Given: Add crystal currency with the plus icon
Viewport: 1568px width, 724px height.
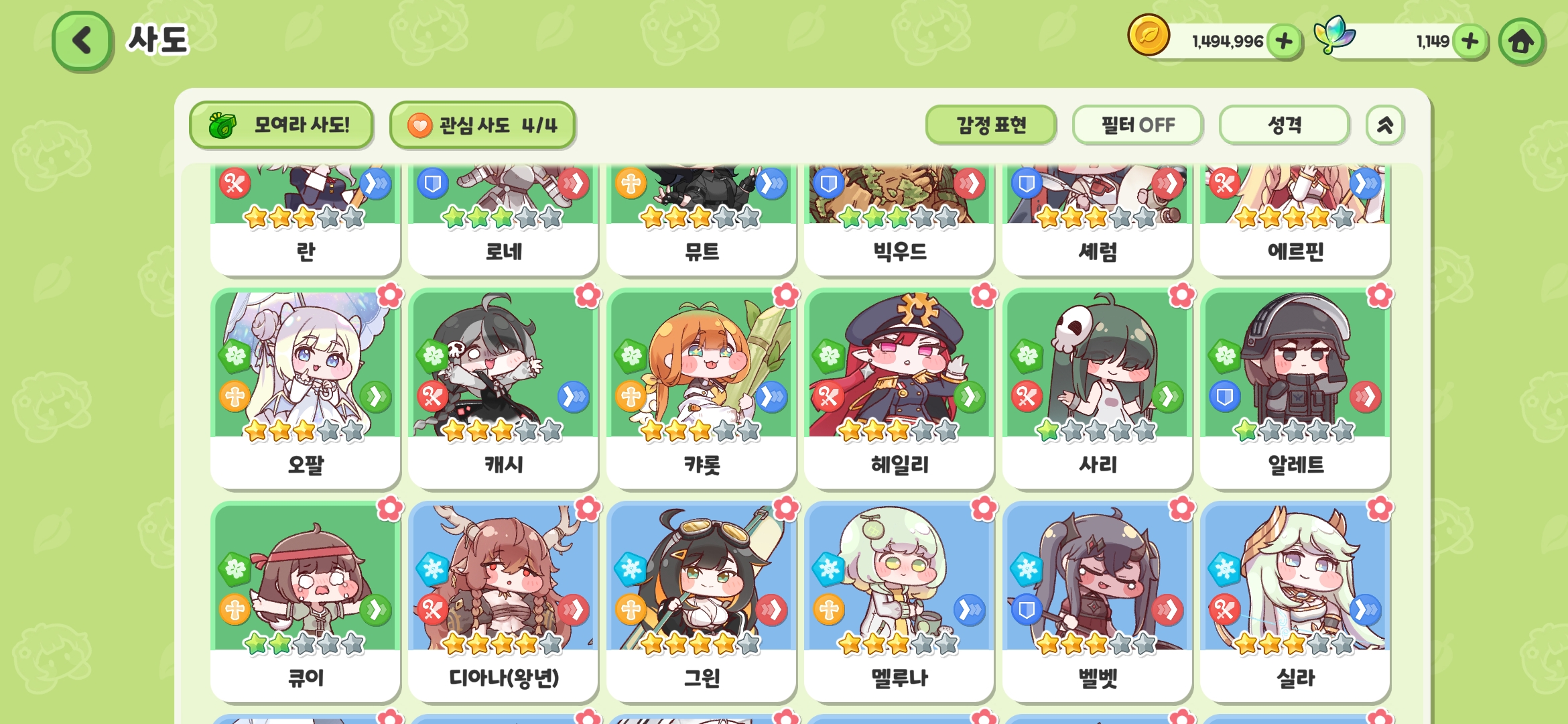Looking at the screenshot, I should tap(1469, 42).
